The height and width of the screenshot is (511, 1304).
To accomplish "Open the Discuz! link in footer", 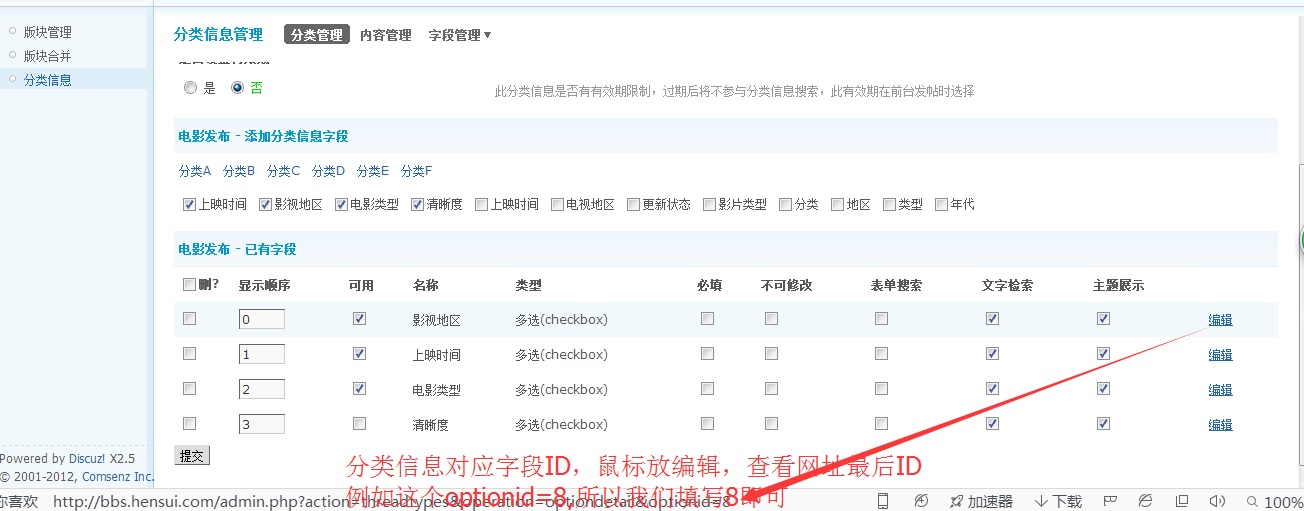I will (87, 459).
